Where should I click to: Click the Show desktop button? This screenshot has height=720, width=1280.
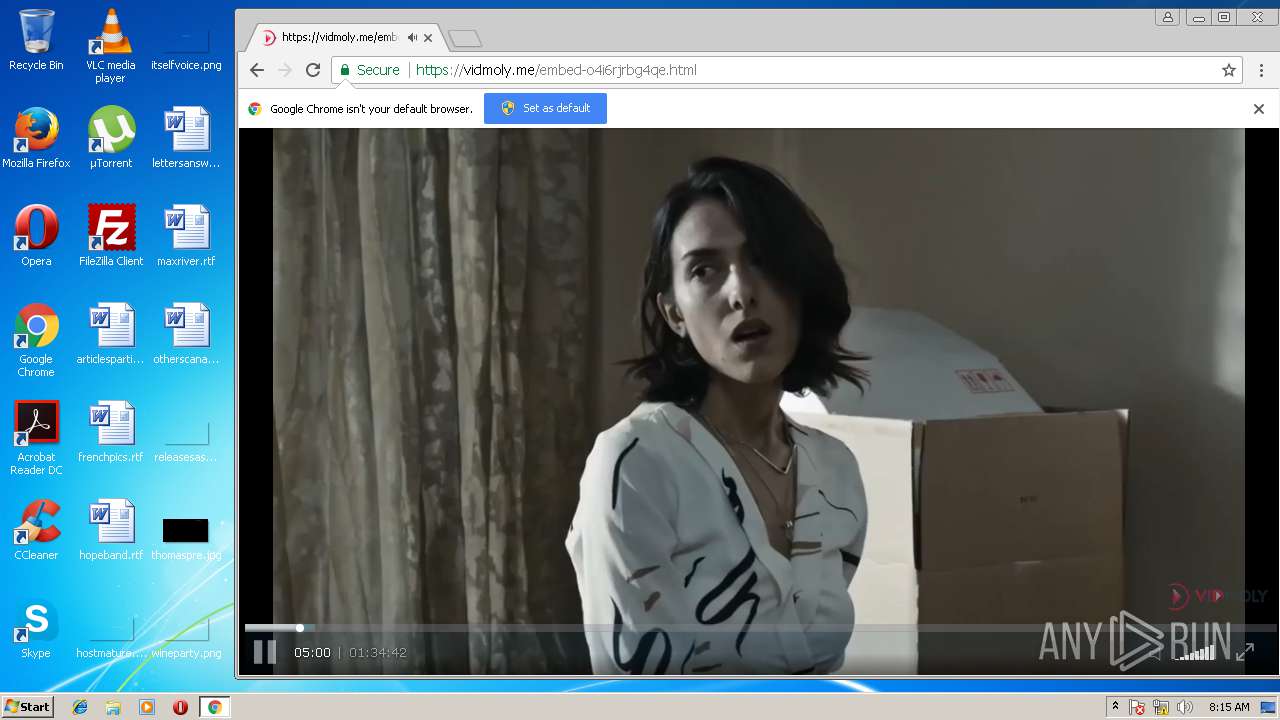click(1269, 707)
